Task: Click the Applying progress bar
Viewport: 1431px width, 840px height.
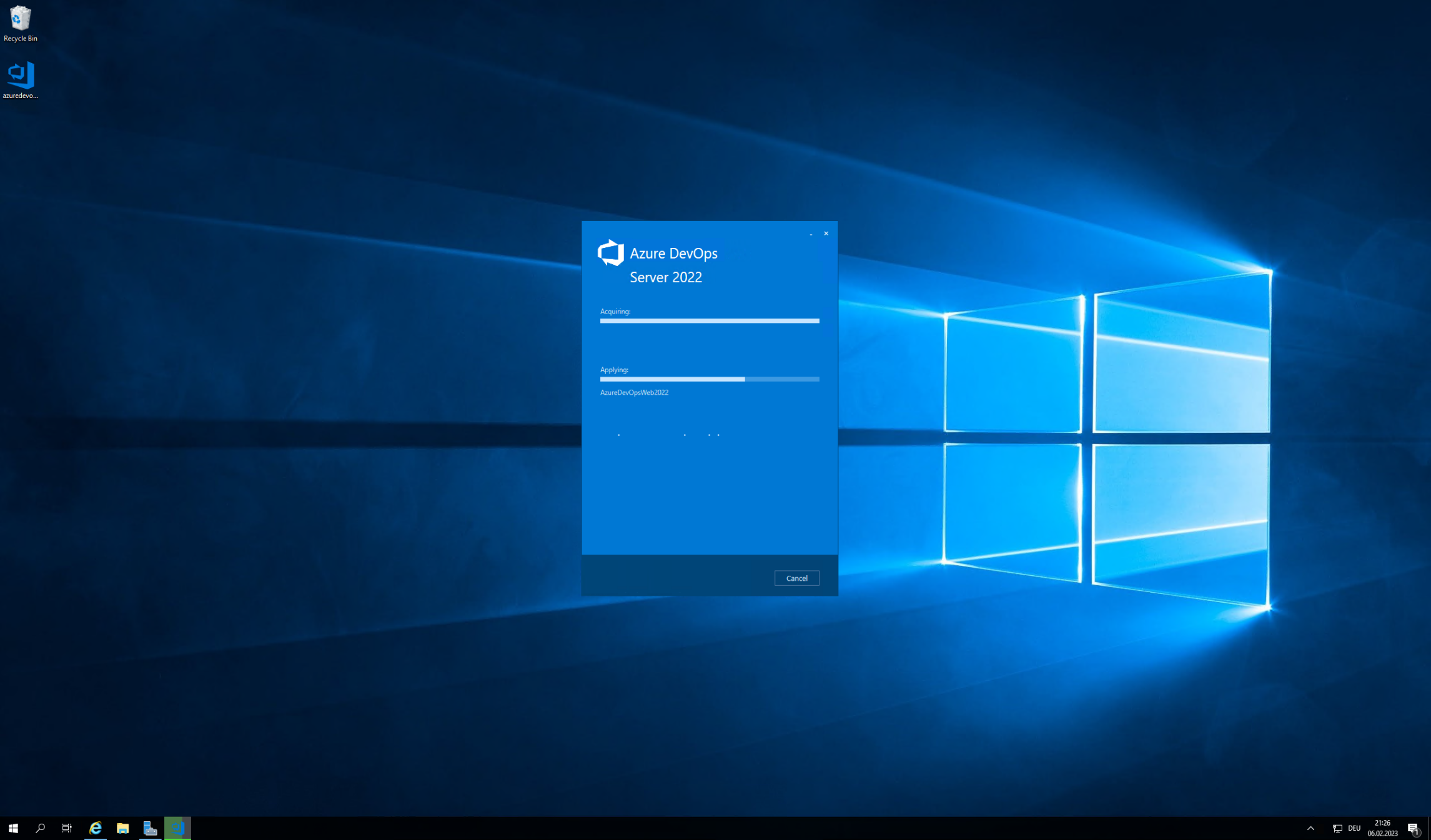Action: point(710,379)
